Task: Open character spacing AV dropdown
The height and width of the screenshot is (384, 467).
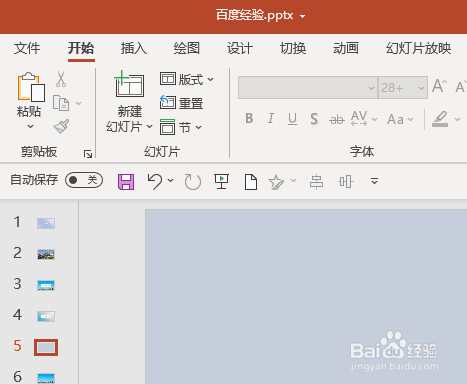Action: click(364, 119)
